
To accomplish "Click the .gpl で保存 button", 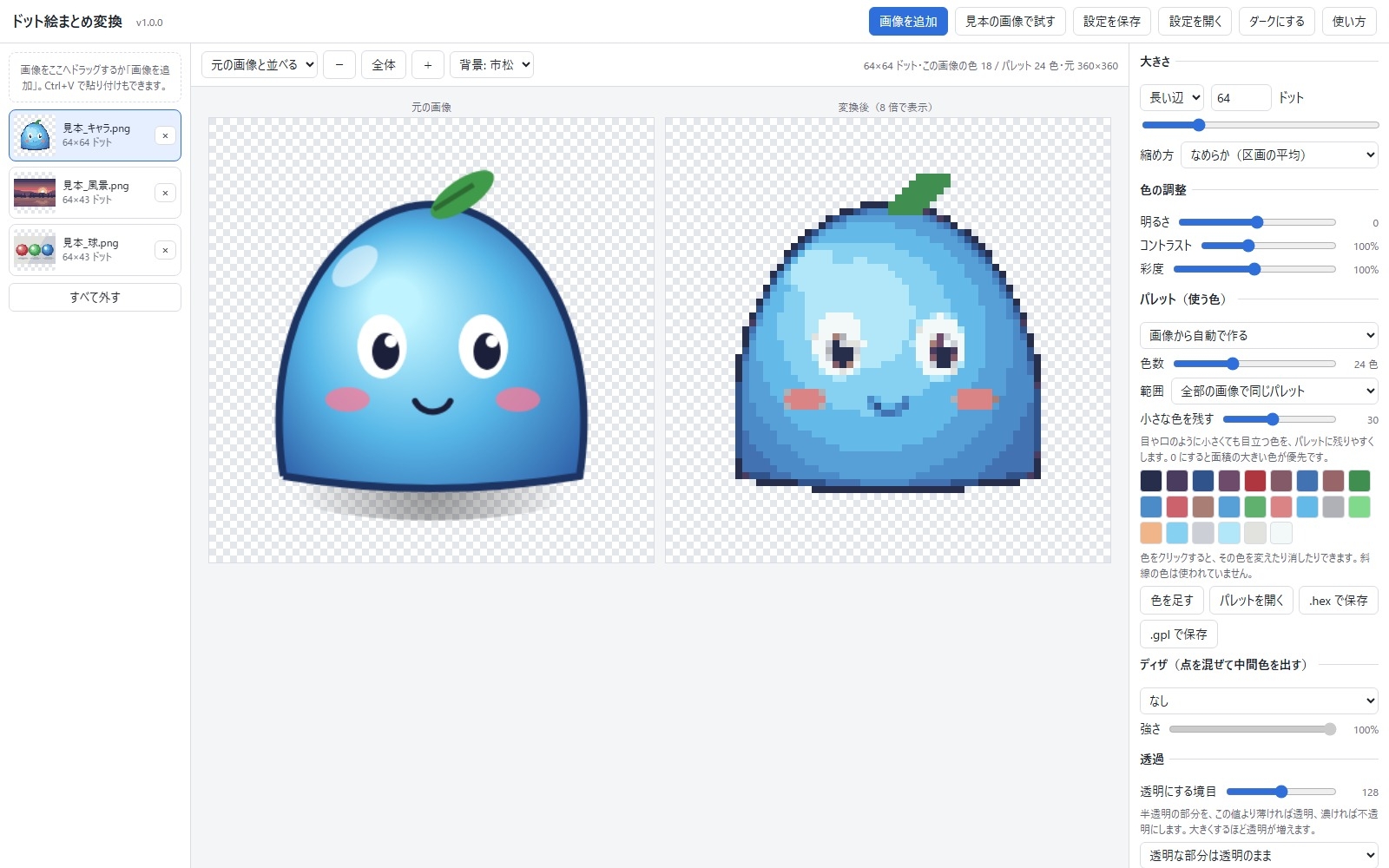I will coord(1179,635).
